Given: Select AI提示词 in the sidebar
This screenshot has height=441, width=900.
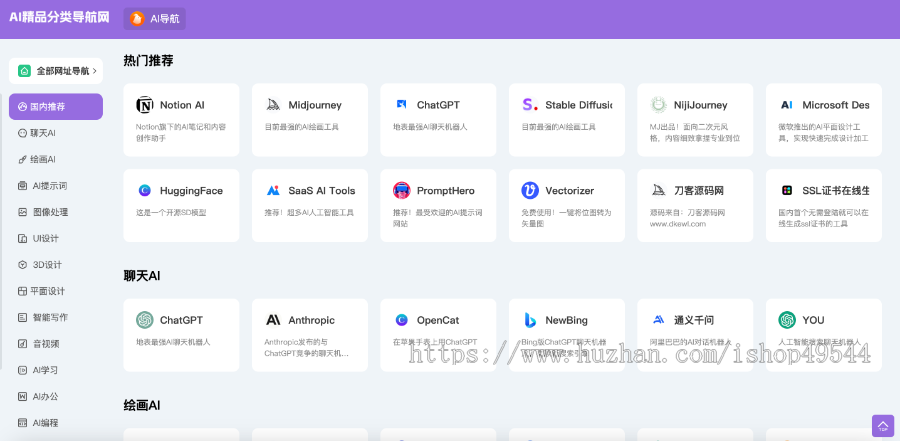Looking at the screenshot, I should point(45,185).
